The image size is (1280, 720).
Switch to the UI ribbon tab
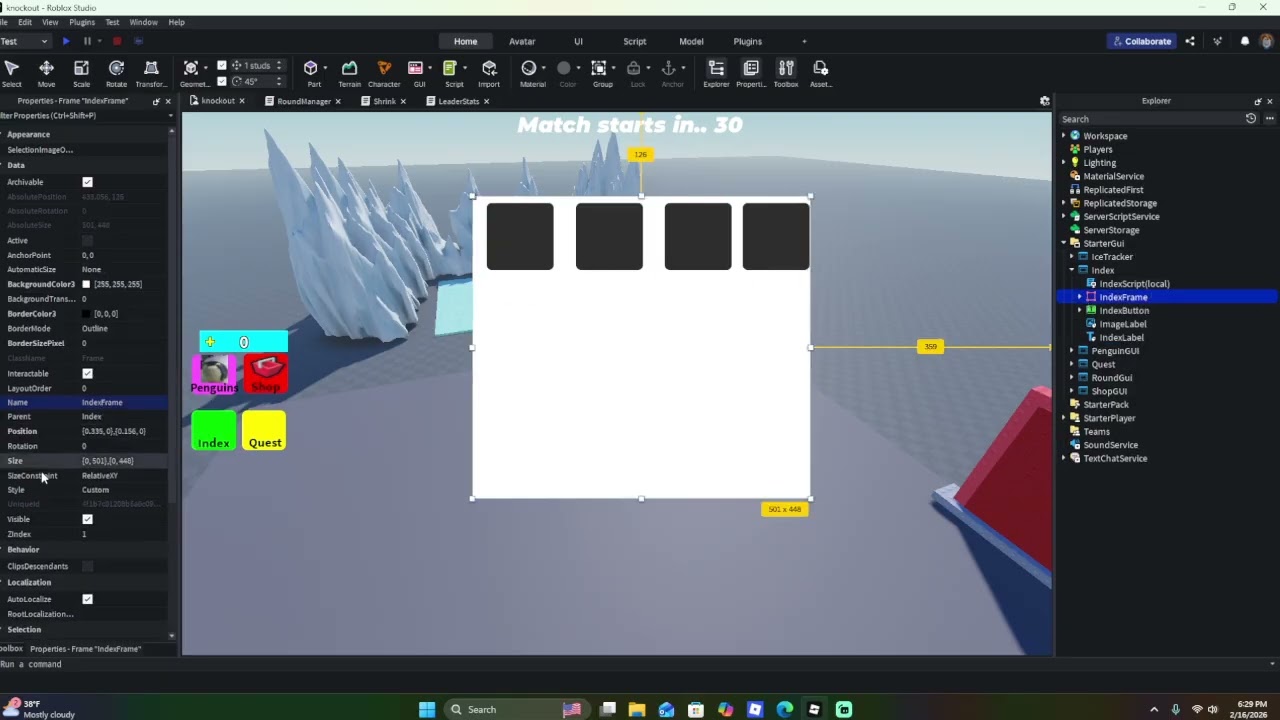tap(578, 41)
